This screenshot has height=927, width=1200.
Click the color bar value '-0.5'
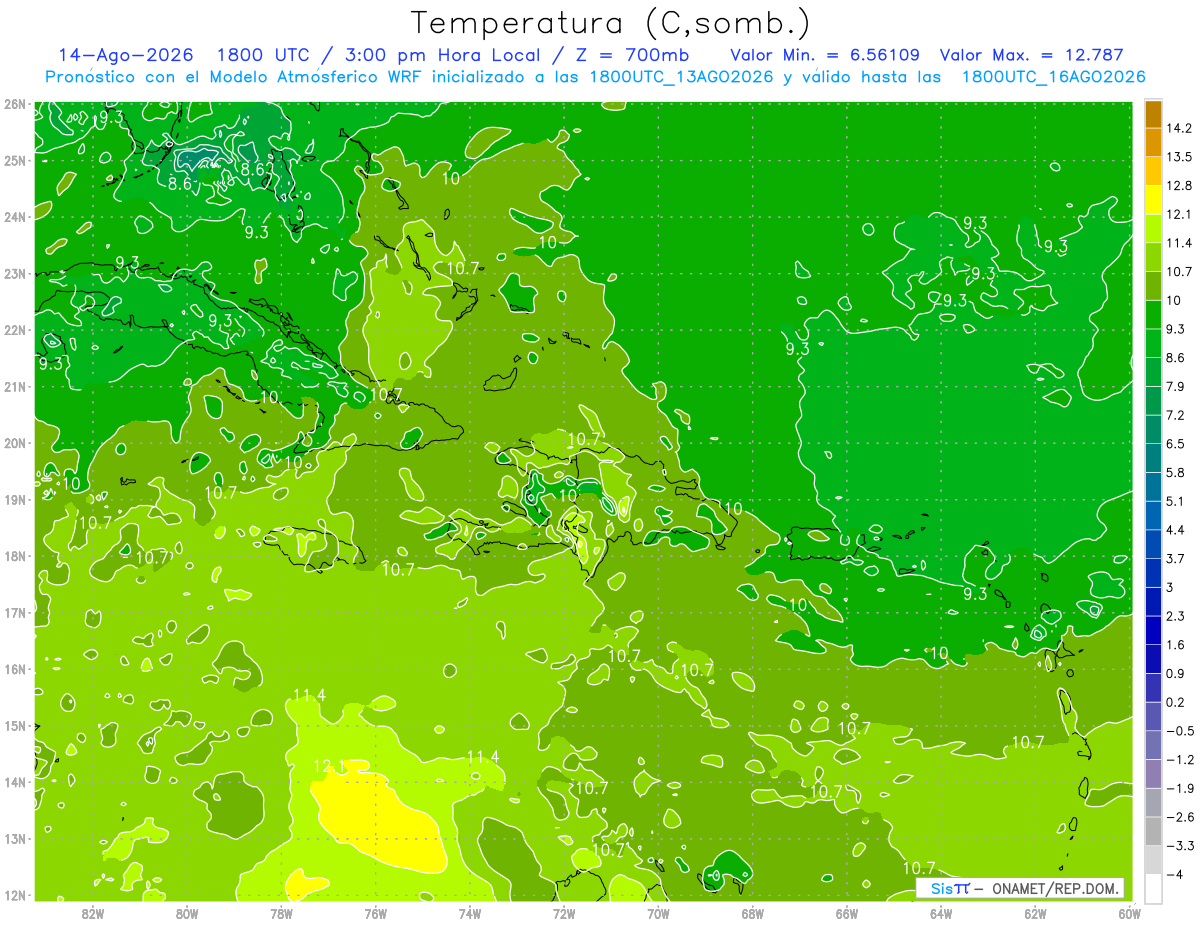(x=1179, y=730)
